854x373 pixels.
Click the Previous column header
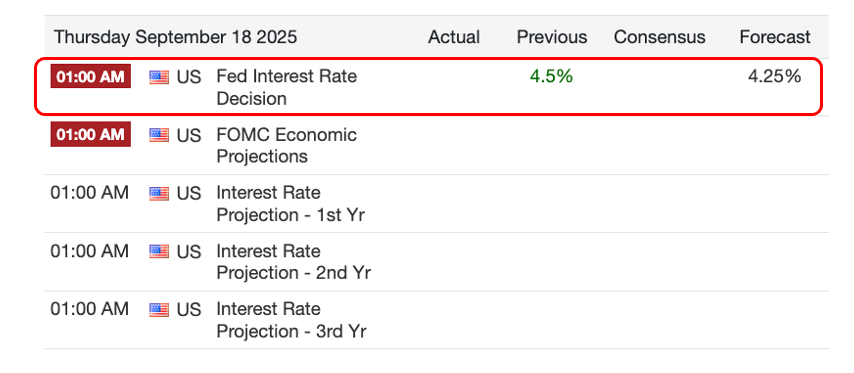[552, 37]
